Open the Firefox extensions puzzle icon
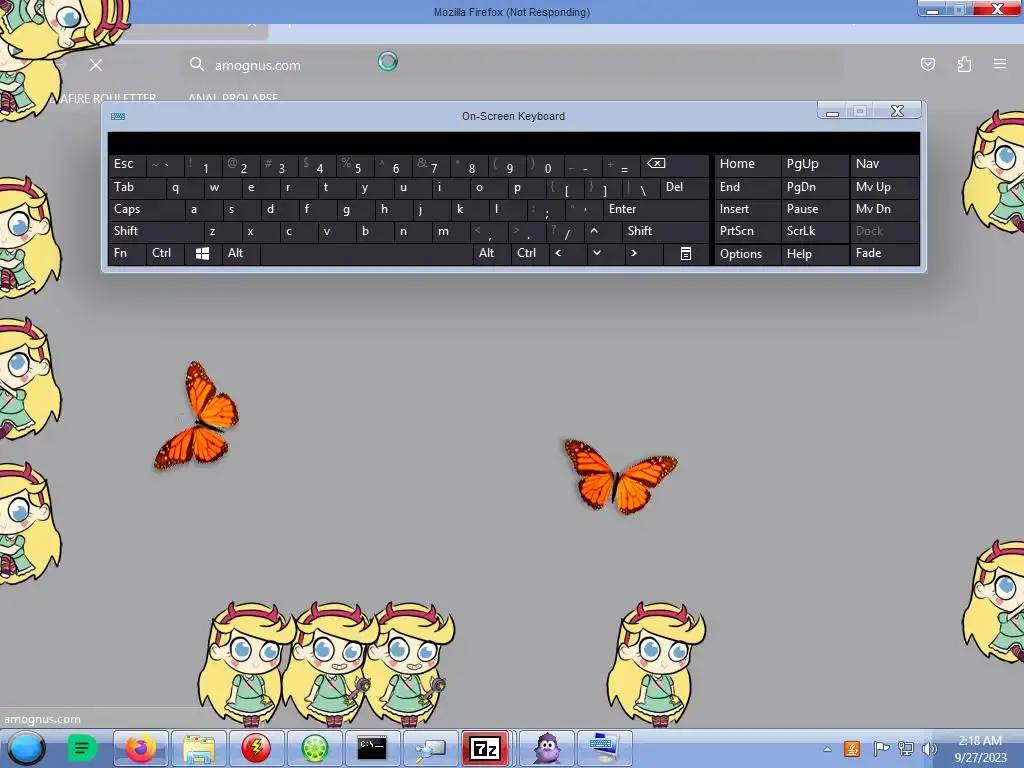The height and width of the screenshot is (768, 1024). pos(964,64)
